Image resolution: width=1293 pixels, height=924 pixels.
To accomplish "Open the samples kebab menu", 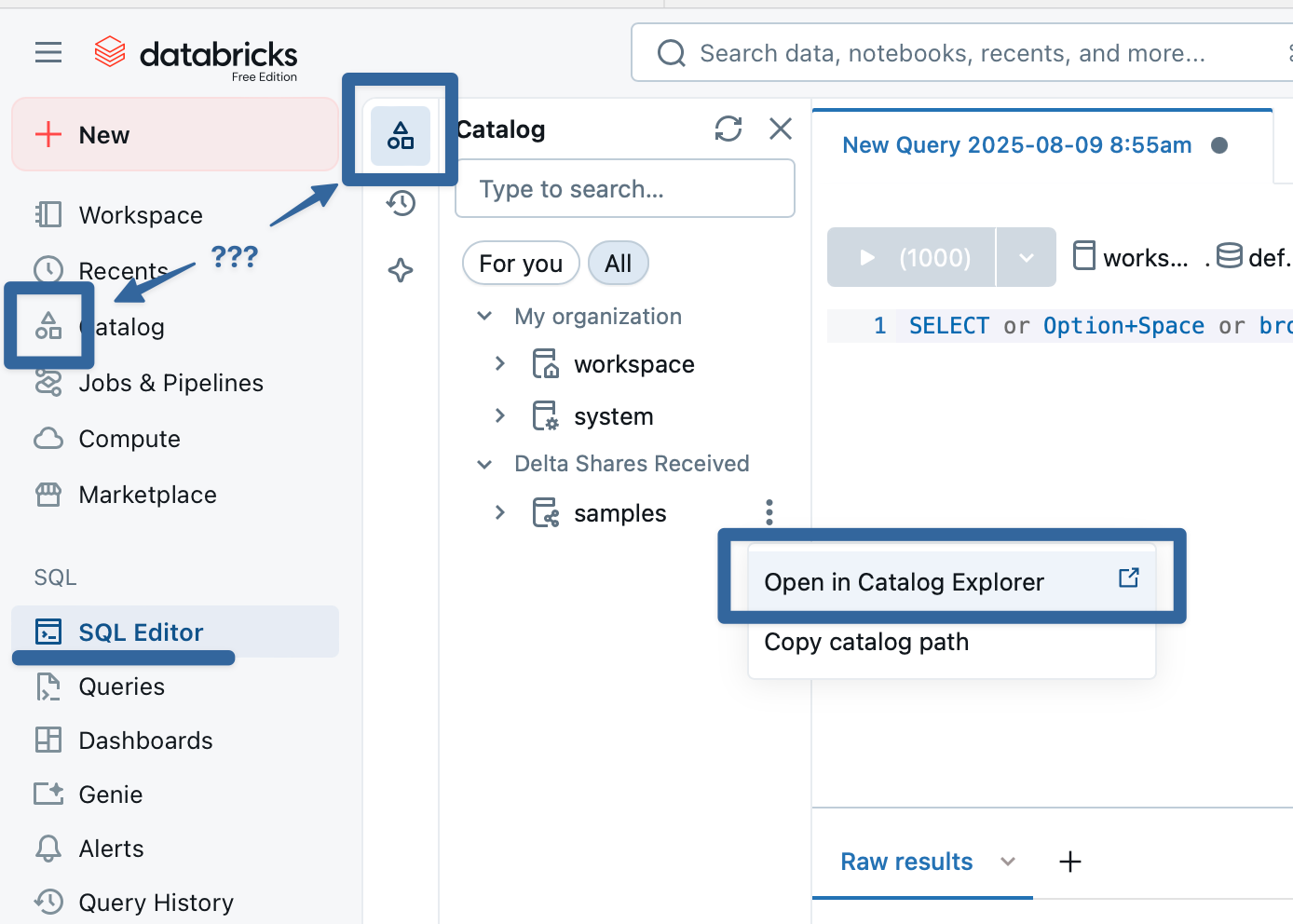I will click(769, 512).
